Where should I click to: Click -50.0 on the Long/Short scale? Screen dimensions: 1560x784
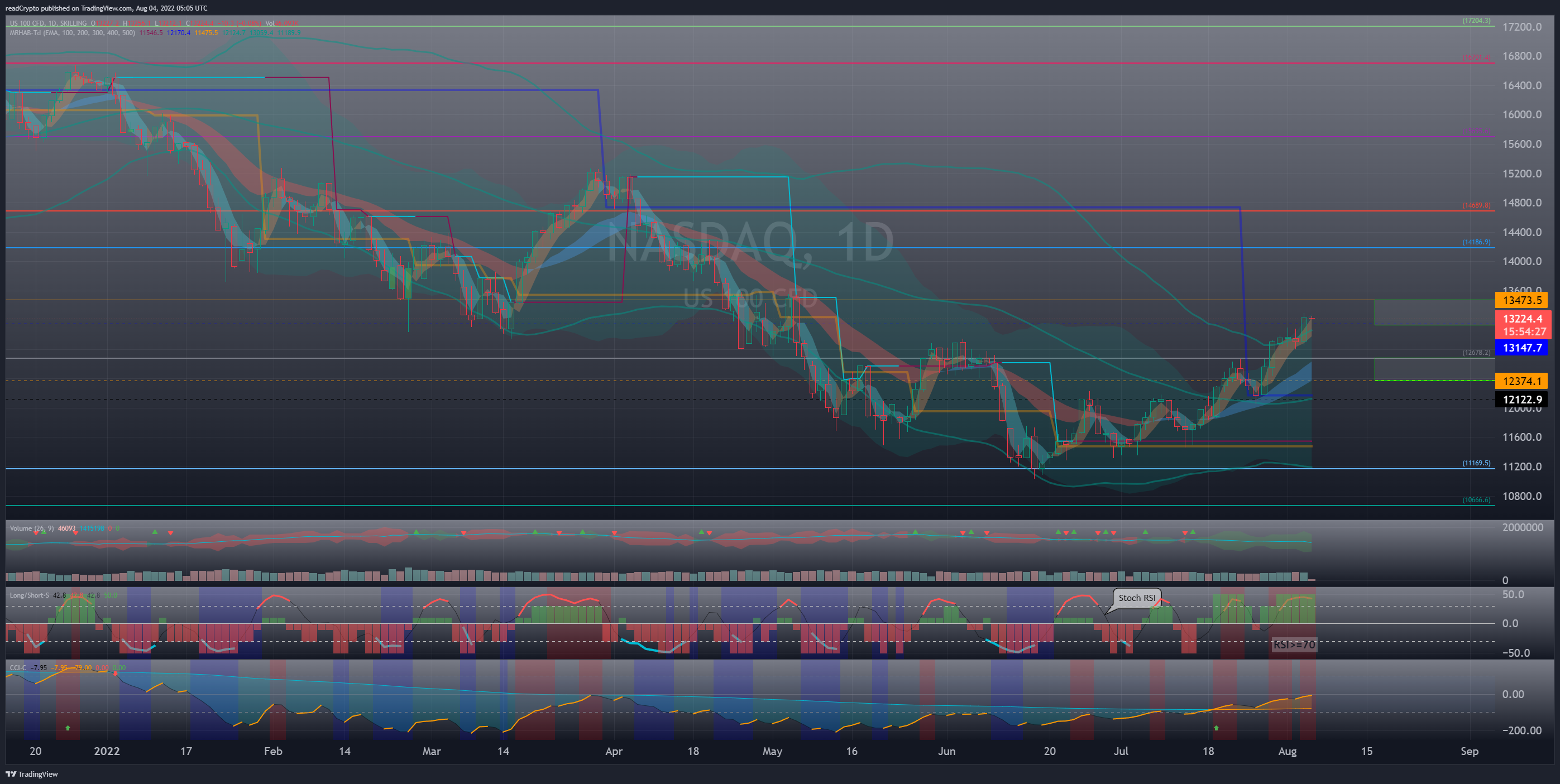pyautogui.click(x=1516, y=653)
